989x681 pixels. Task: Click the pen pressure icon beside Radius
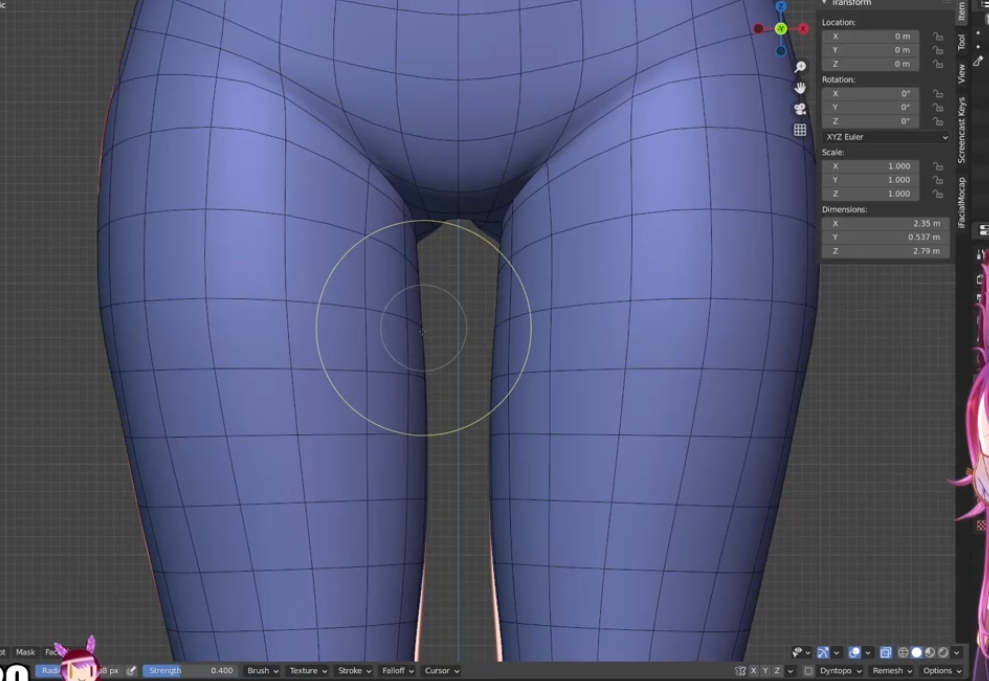(131, 671)
